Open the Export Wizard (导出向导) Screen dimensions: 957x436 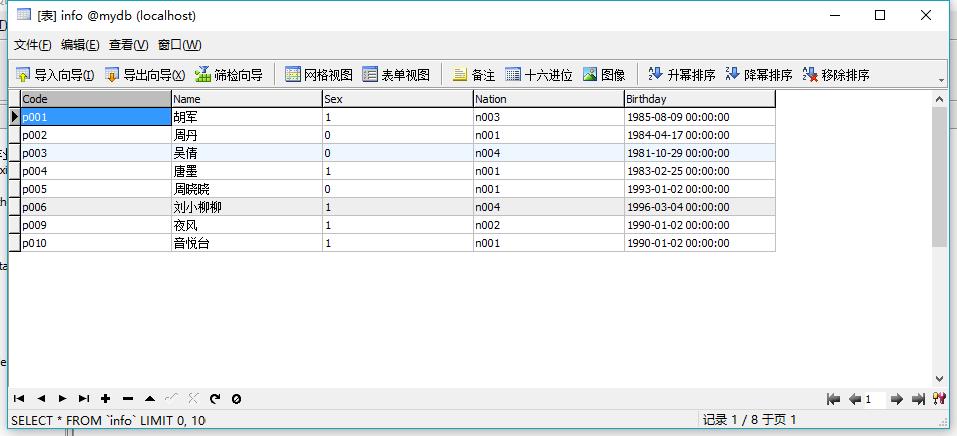click(x=145, y=75)
